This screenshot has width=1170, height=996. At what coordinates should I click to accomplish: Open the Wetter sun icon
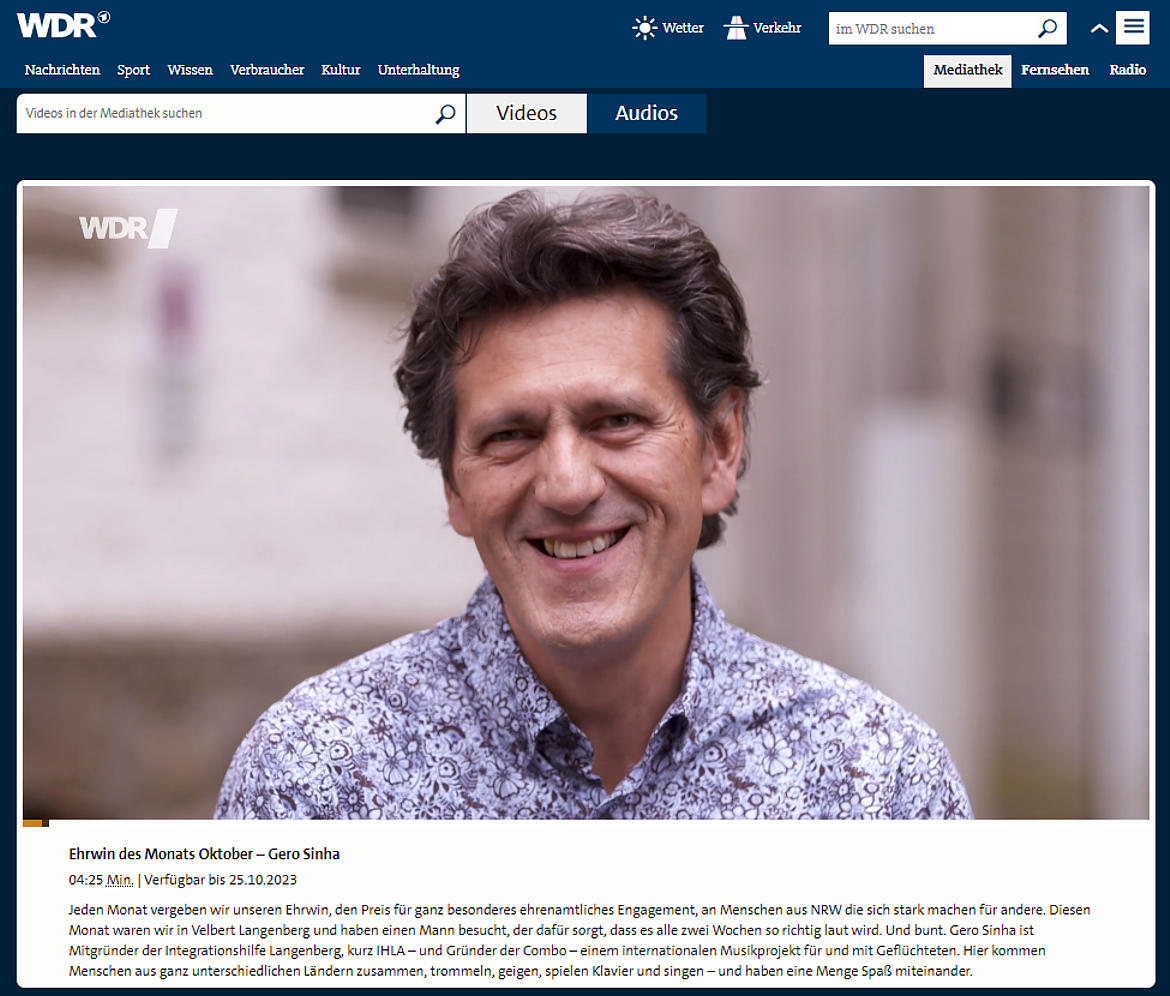point(644,28)
